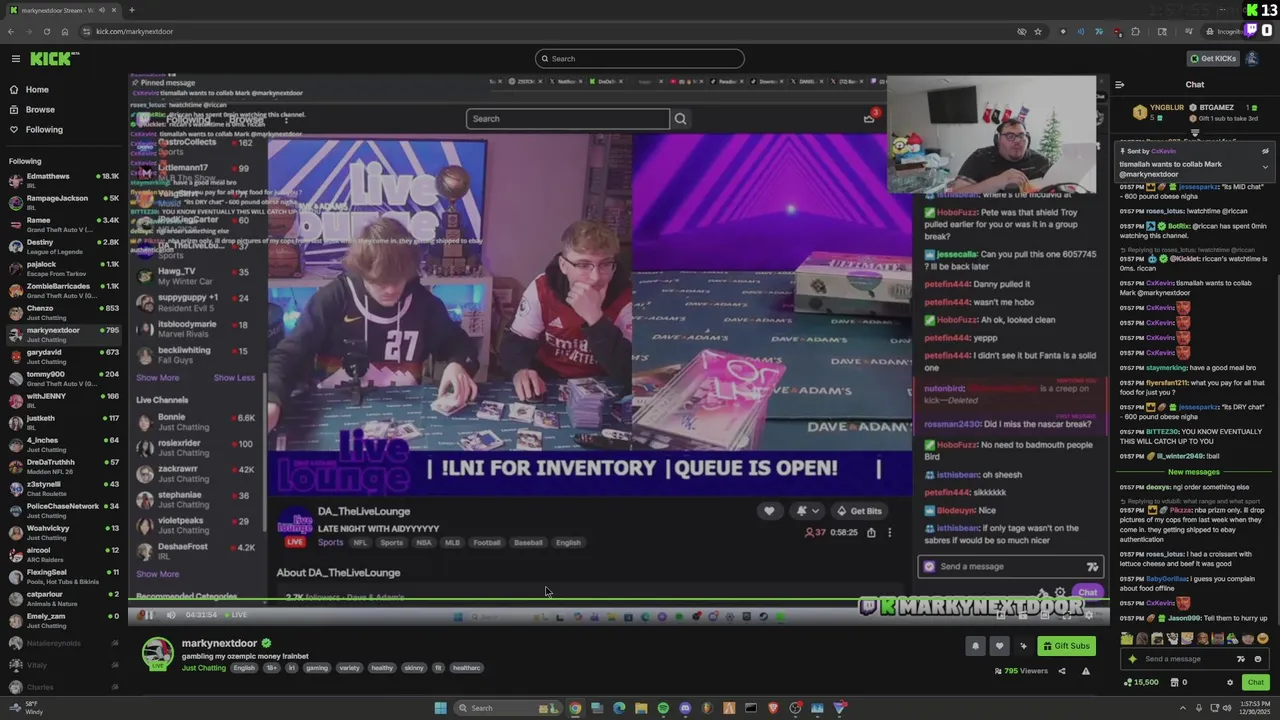This screenshot has width=1280, height=720.
Task: Click the green Chat send button
Action: click(x=1256, y=683)
